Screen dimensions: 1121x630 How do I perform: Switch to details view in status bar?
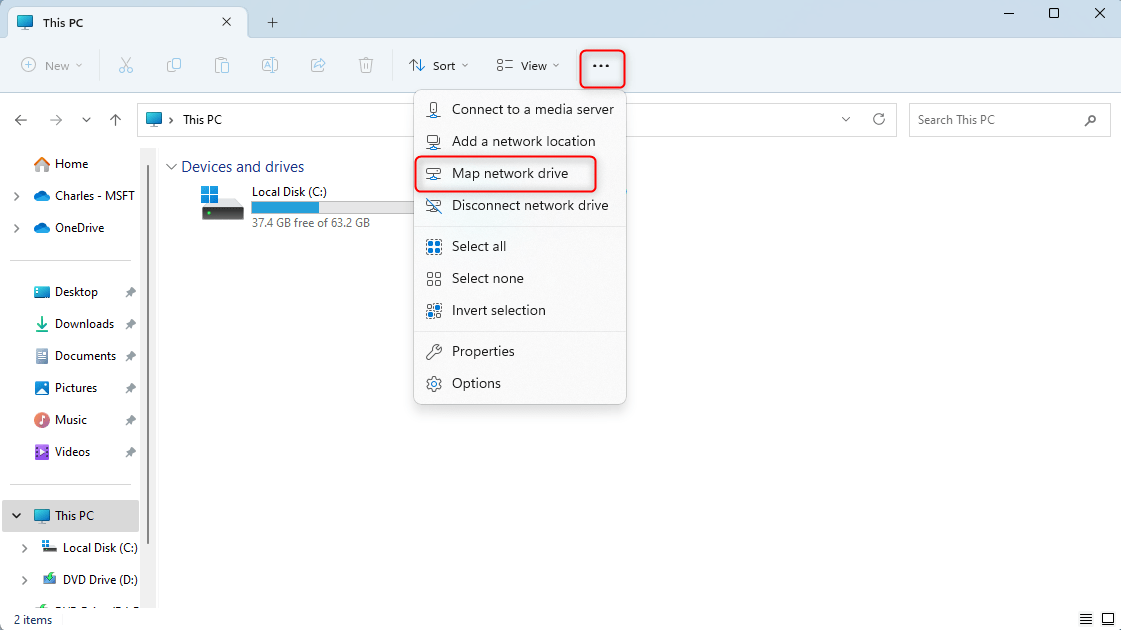click(1085, 619)
